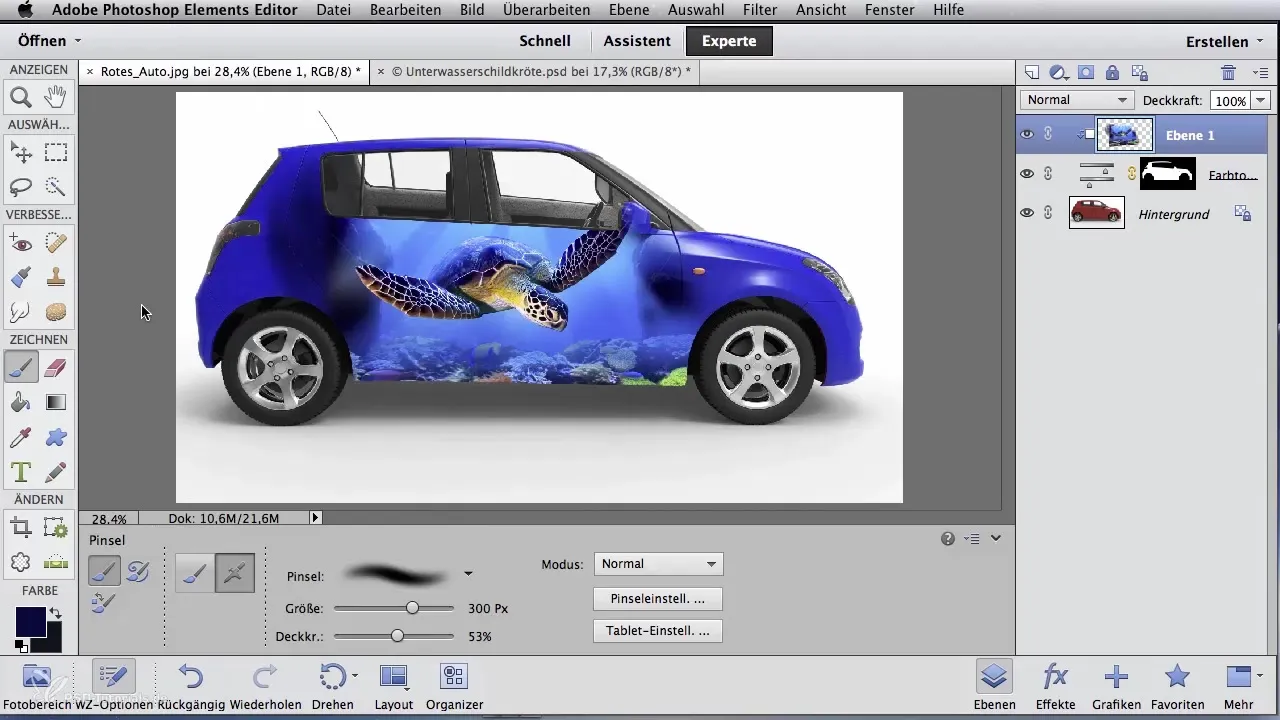The height and width of the screenshot is (720, 1280).
Task: Select the Sponge tool
Action: 56,312
